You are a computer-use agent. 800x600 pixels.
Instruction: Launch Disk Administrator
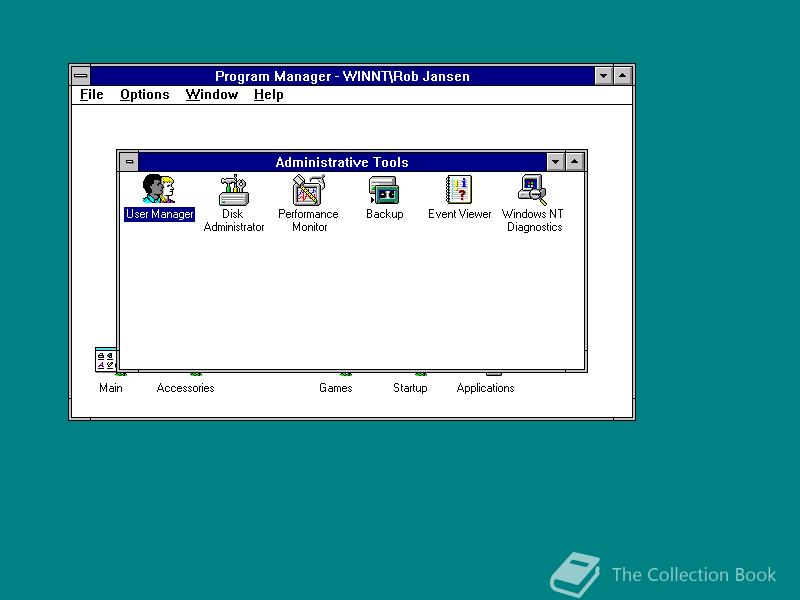coord(233,190)
